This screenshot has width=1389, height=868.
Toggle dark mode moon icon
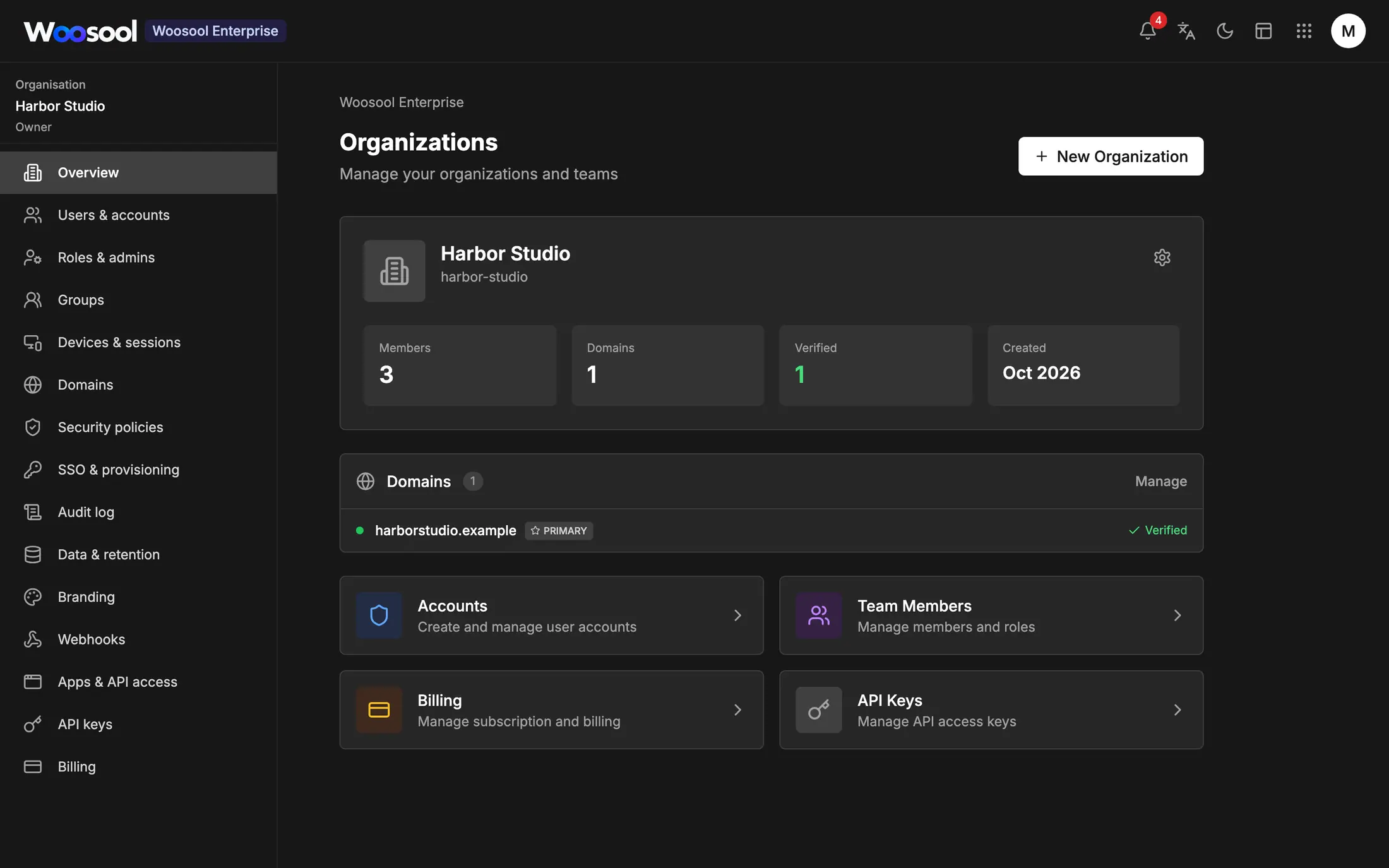1225,31
